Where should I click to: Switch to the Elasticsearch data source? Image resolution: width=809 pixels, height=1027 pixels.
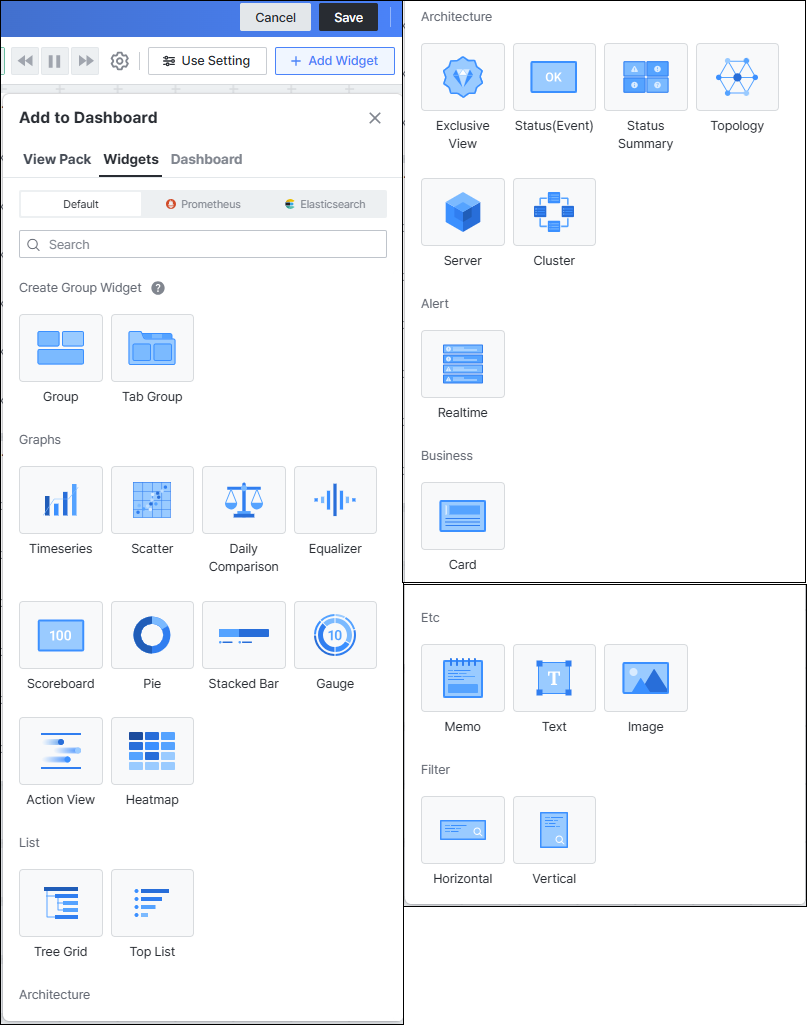point(326,204)
